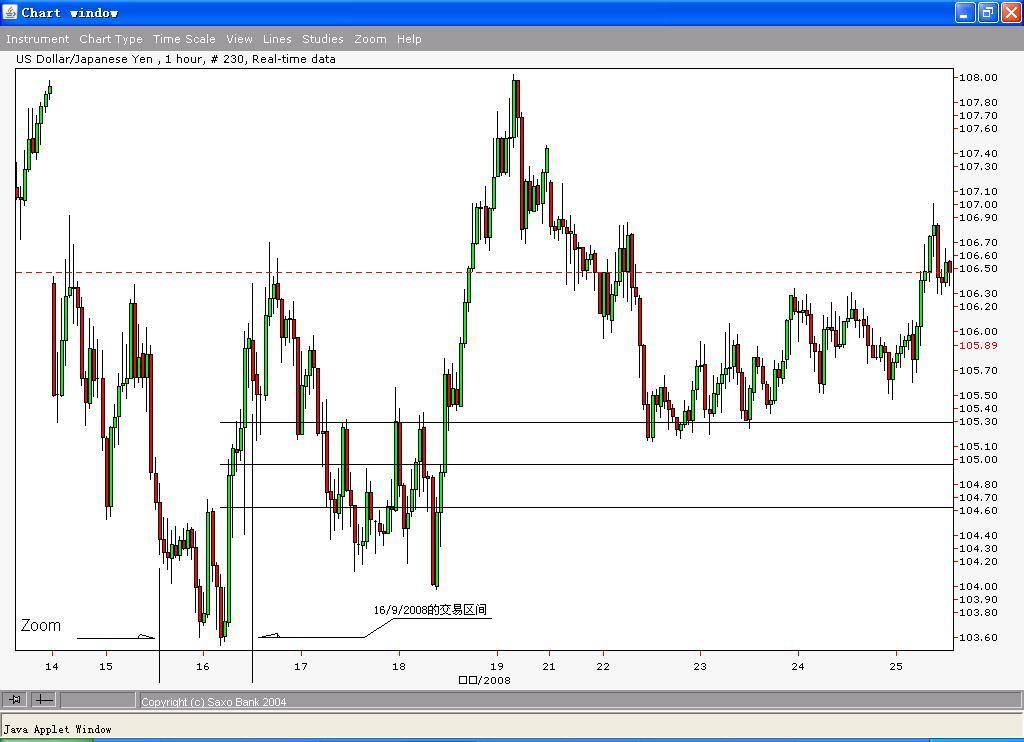Click the 107.80 price axis label
This screenshot has width=1024, height=742.
pos(978,103)
